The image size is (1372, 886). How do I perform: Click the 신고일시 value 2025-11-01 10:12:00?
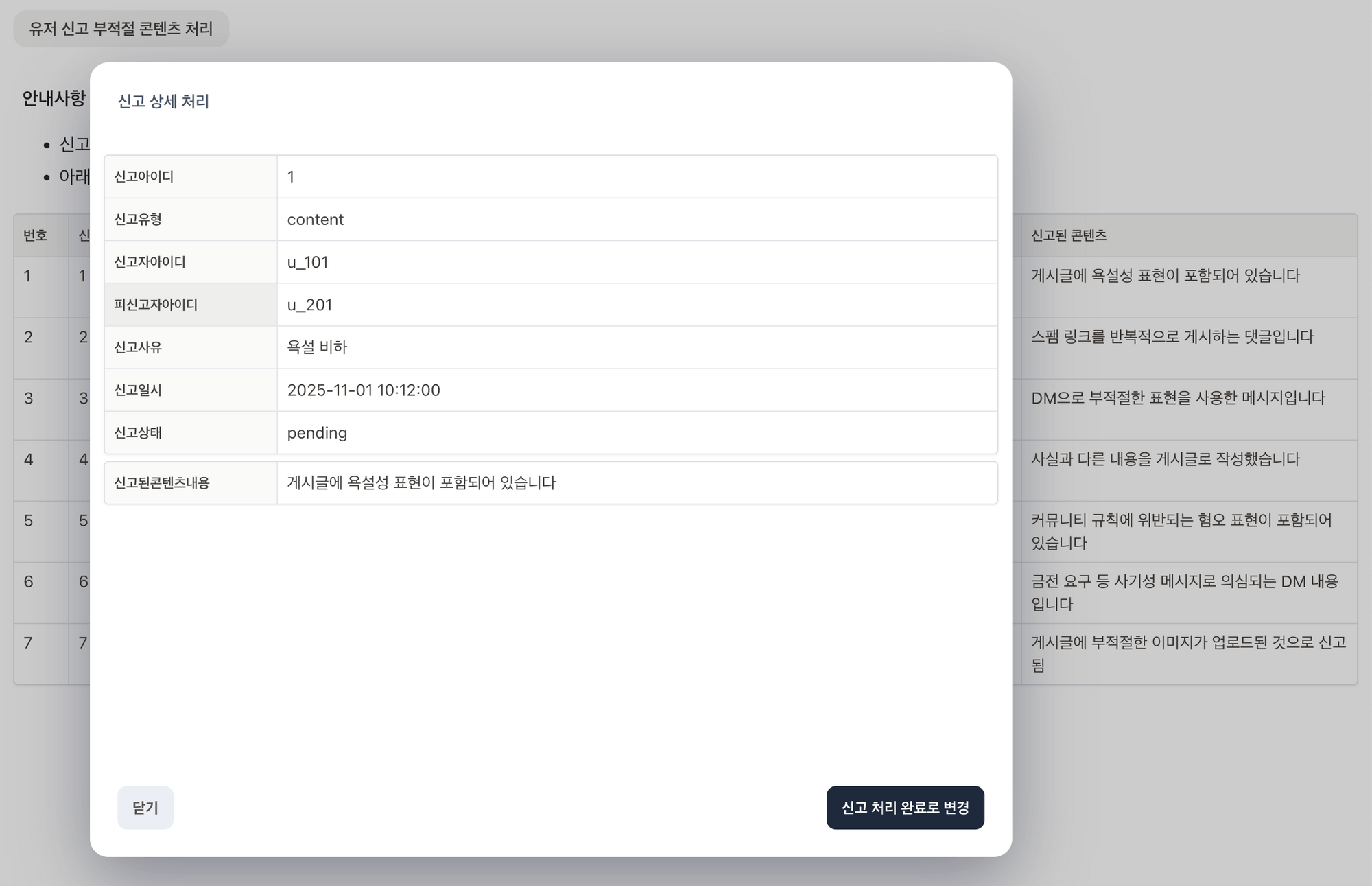tap(364, 390)
